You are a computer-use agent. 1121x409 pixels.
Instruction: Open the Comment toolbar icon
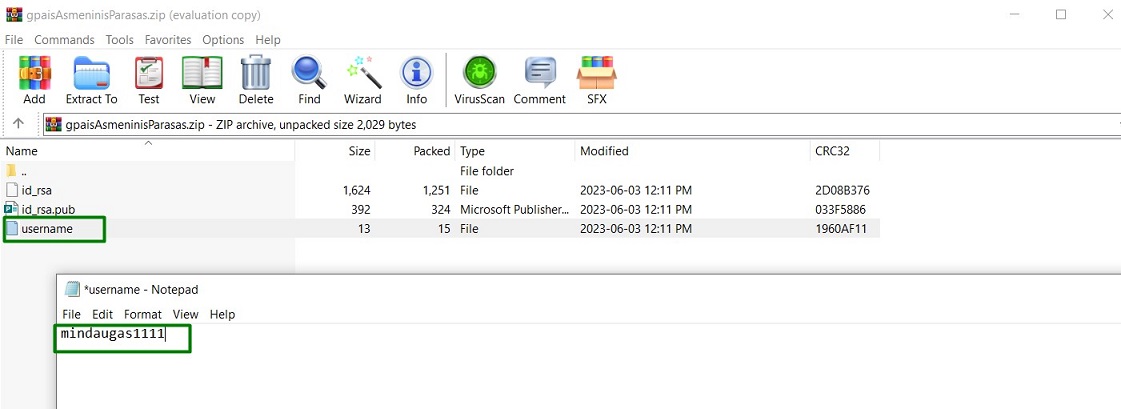click(540, 80)
